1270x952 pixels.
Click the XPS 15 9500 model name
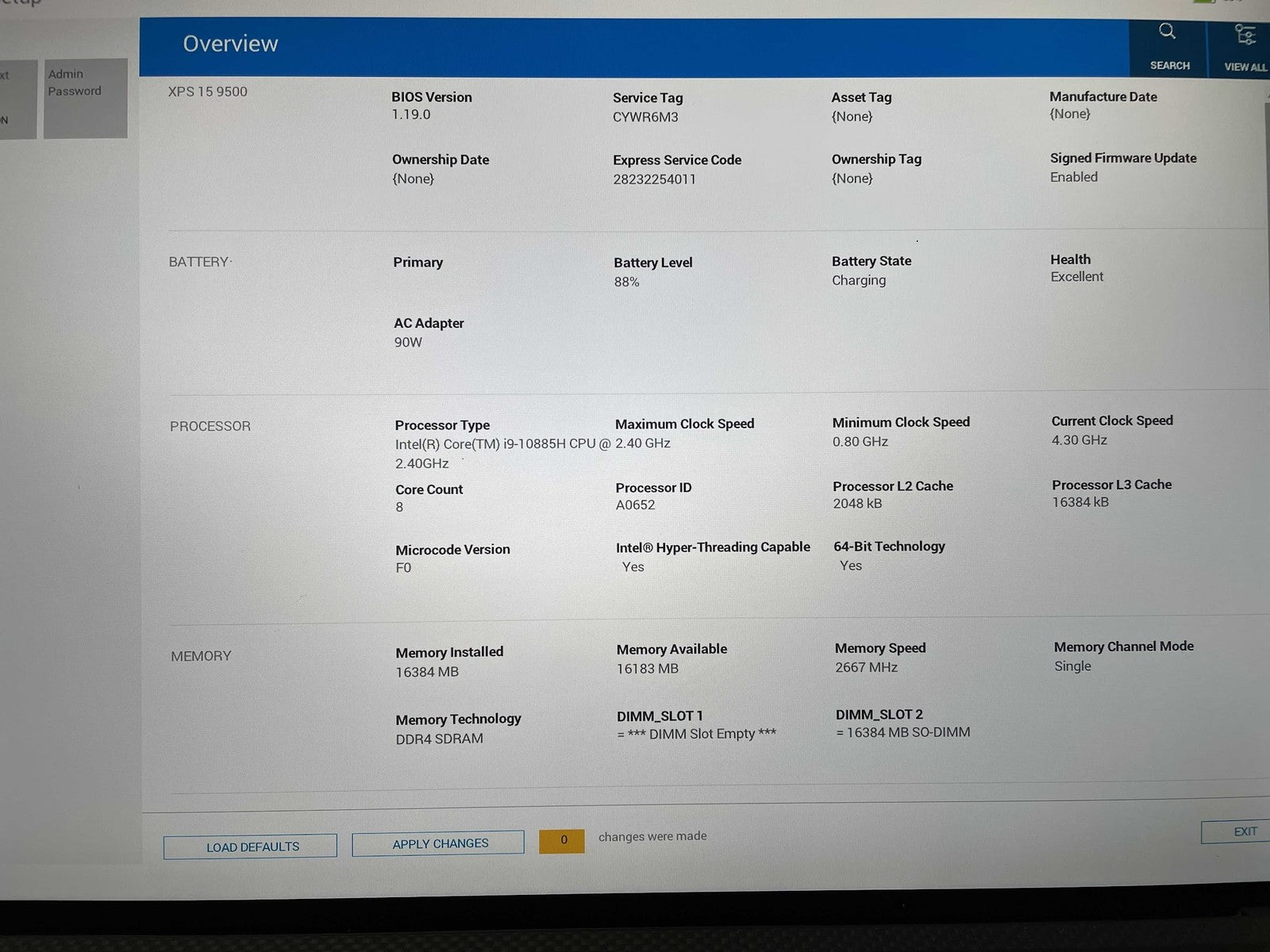coord(208,91)
